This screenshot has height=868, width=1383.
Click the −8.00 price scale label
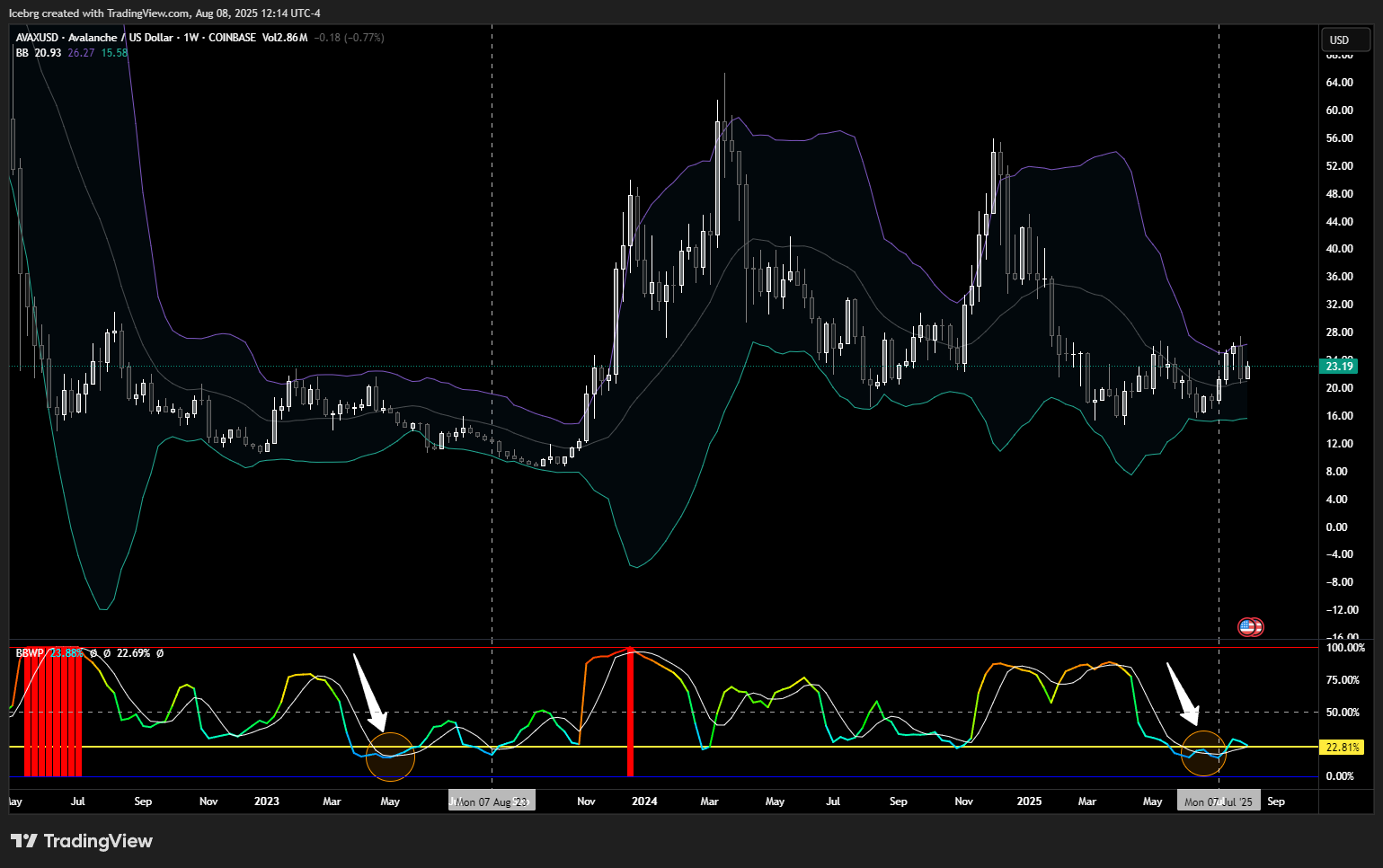click(1339, 582)
